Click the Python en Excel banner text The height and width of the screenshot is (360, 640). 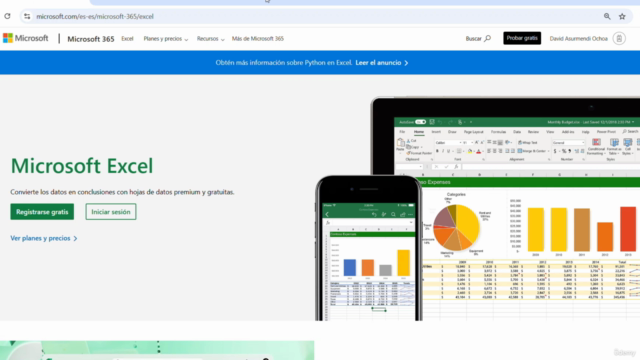(284, 62)
